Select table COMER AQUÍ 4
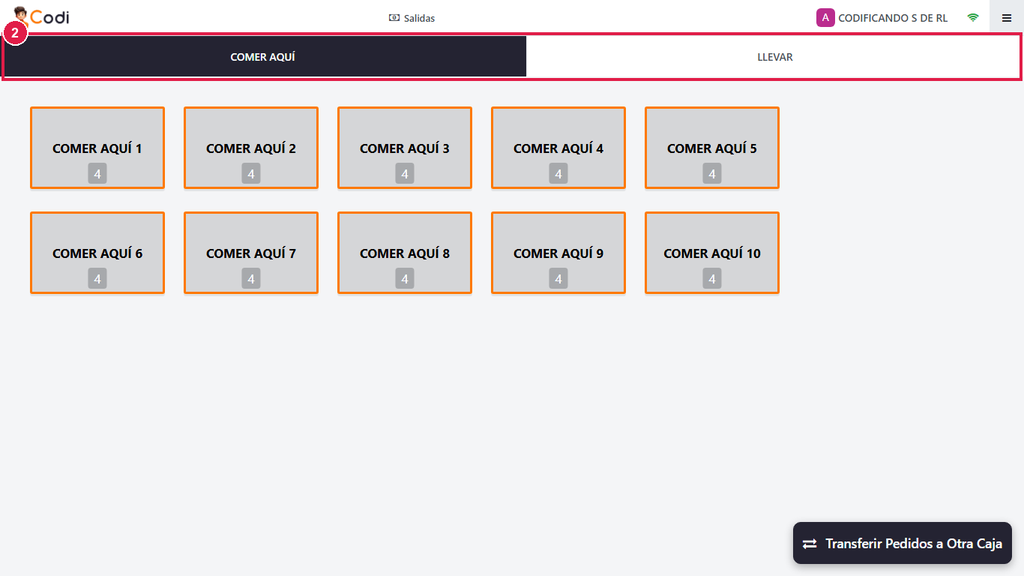Screen dimensions: 1024x576 (558, 148)
